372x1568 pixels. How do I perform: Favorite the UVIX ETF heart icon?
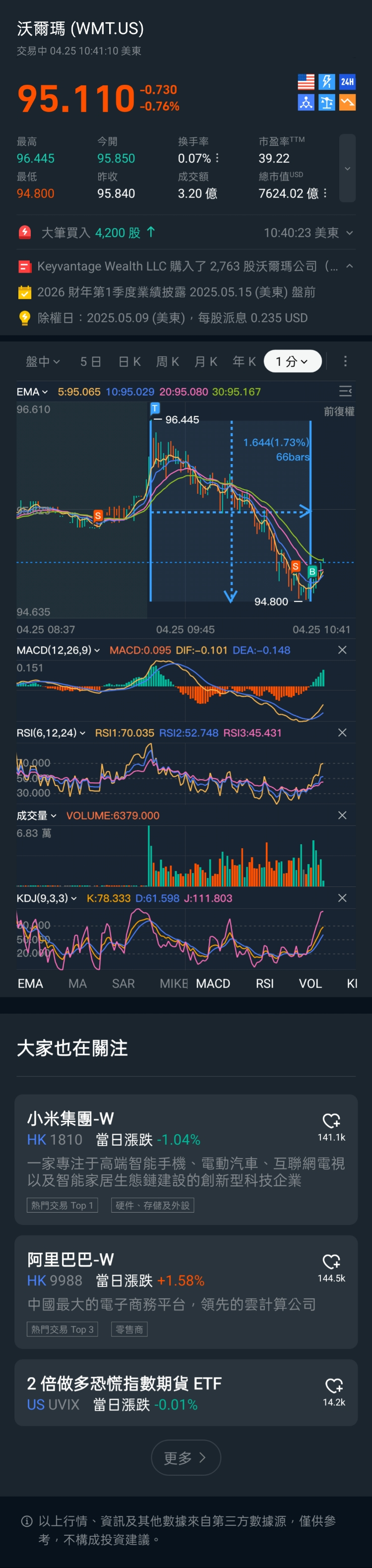(334, 1386)
